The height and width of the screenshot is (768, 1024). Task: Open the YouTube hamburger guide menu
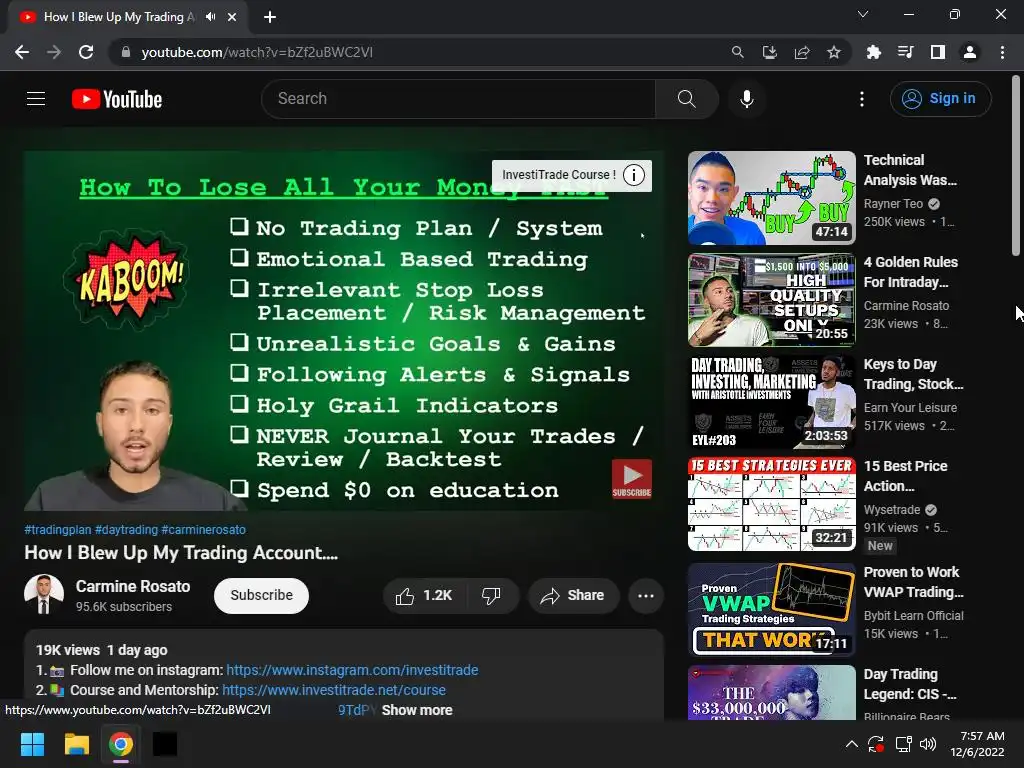pos(36,99)
